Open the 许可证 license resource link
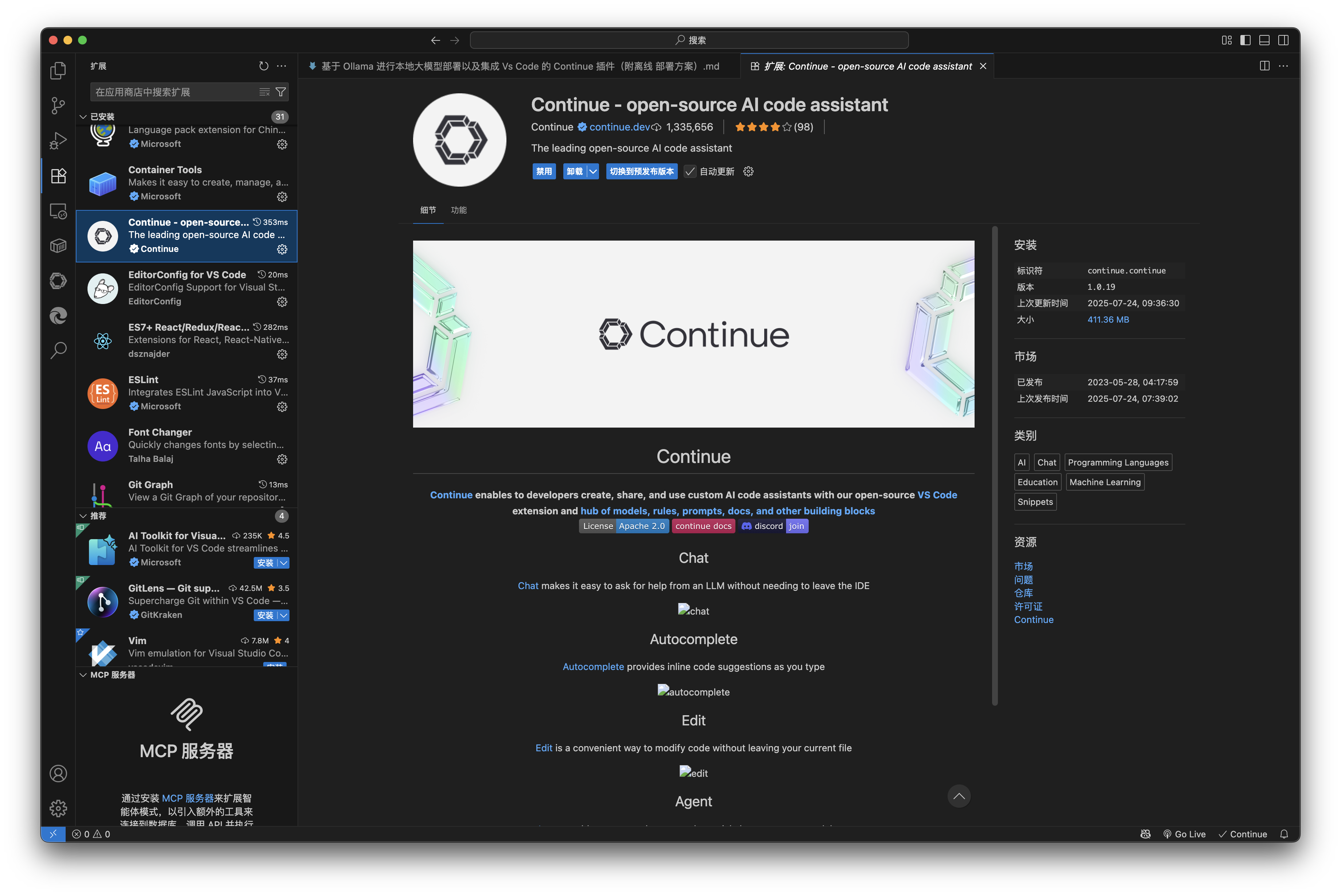The height and width of the screenshot is (896, 1341). click(x=1028, y=606)
